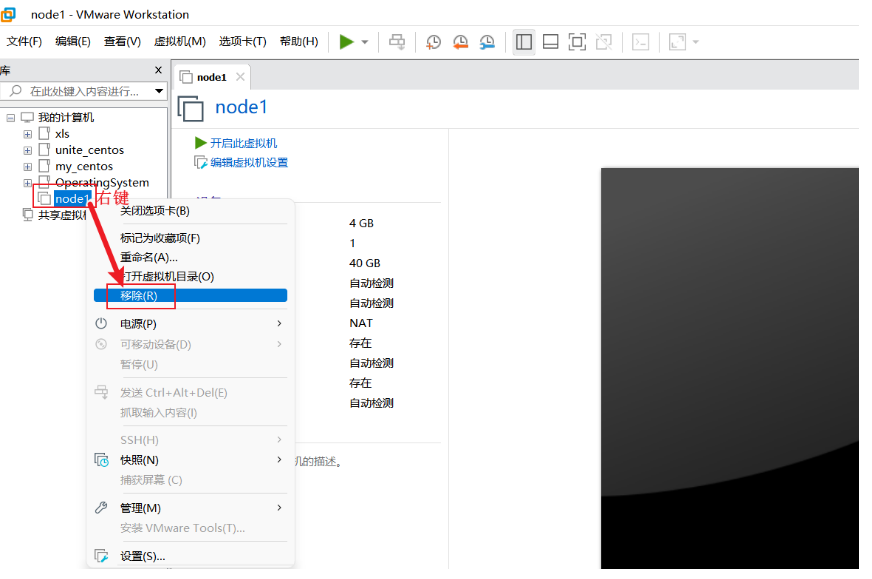The height and width of the screenshot is (579, 872).
Task: Click the node1 heading VM icon
Action: pyautogui.click(x=191, y=108)
